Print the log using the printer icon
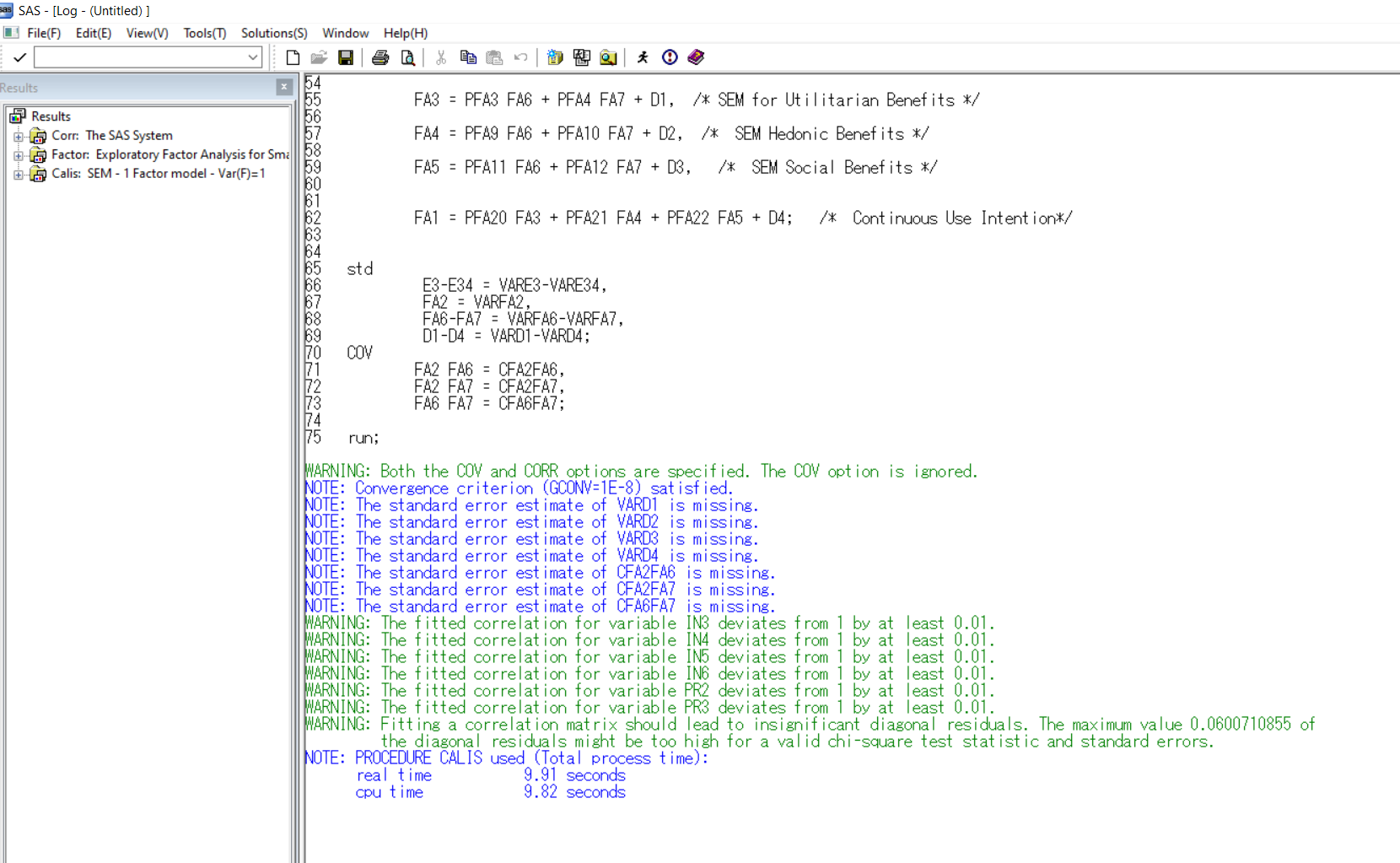 coord(380,57)
